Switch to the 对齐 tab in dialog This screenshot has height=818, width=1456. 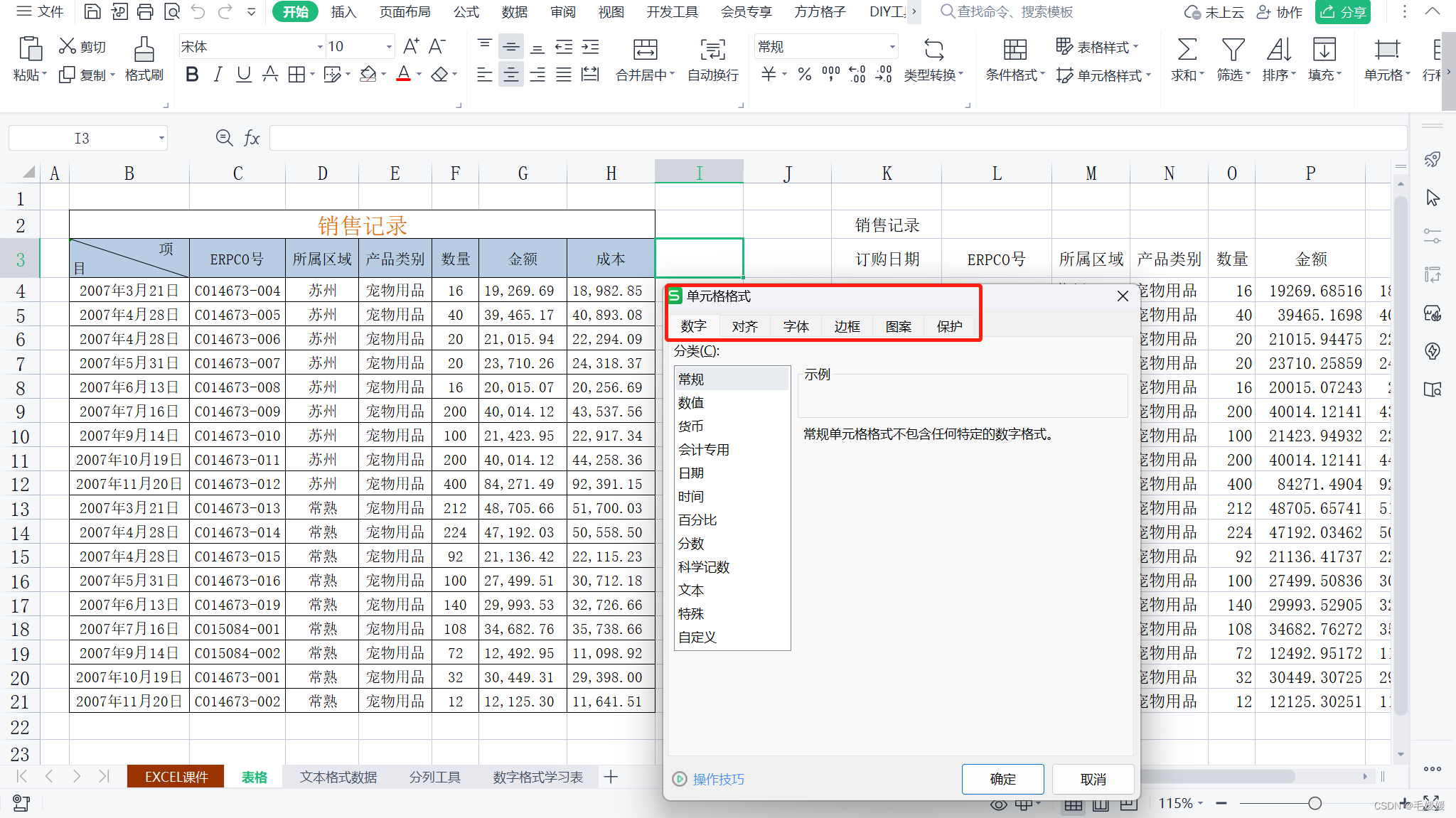pyautogui.click(x=744, y=326)
